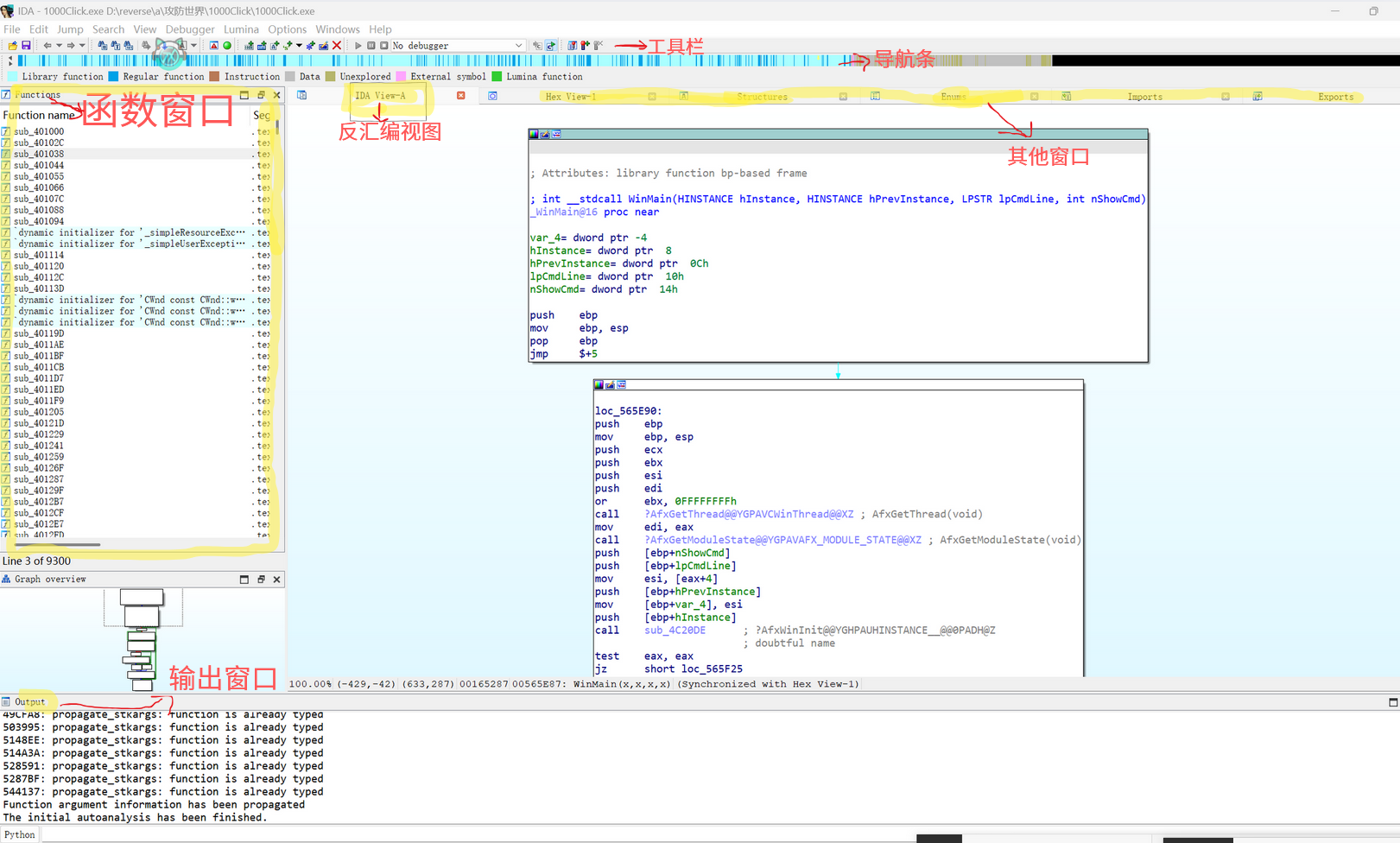Image resolution: width=1400 pixels, height=843 pixels.
Task: Open the Debugger menu
Action: [190, 29]
